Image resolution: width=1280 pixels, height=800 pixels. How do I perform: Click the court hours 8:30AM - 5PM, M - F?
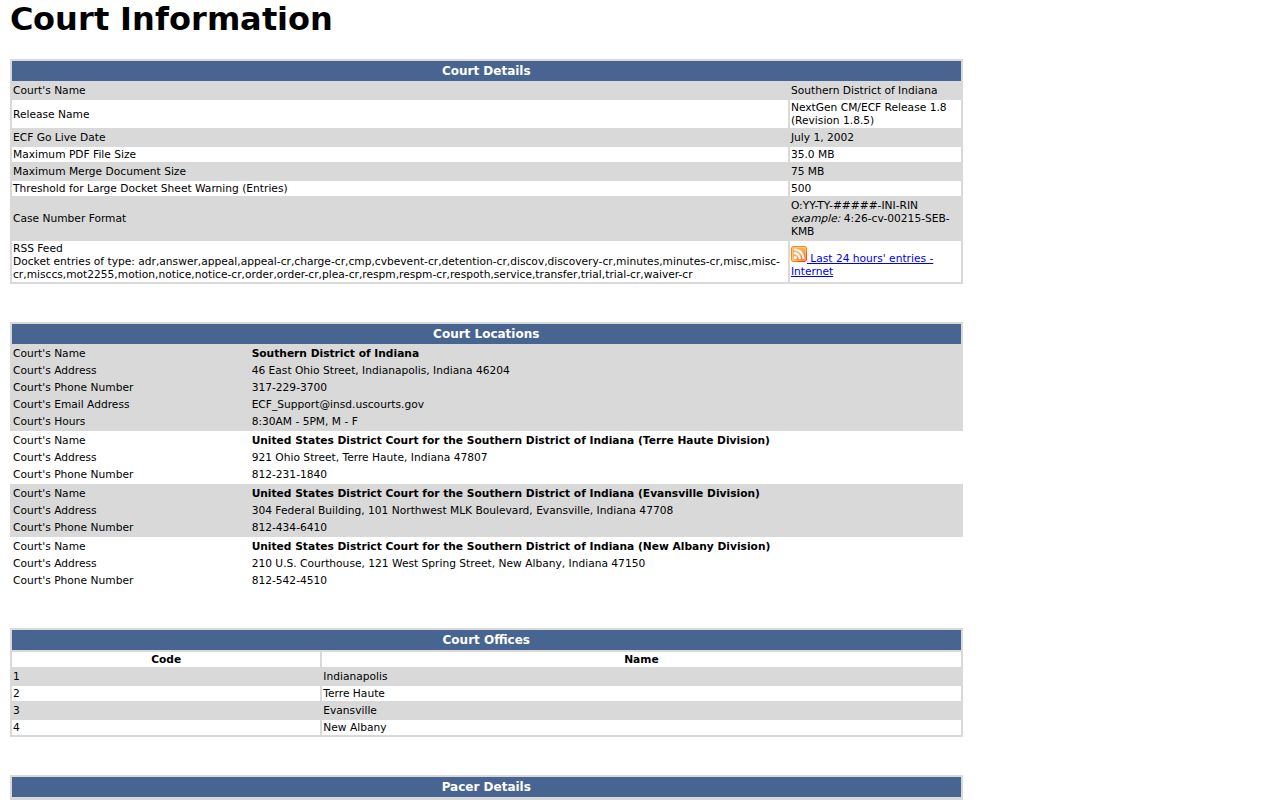pos(305,421)
